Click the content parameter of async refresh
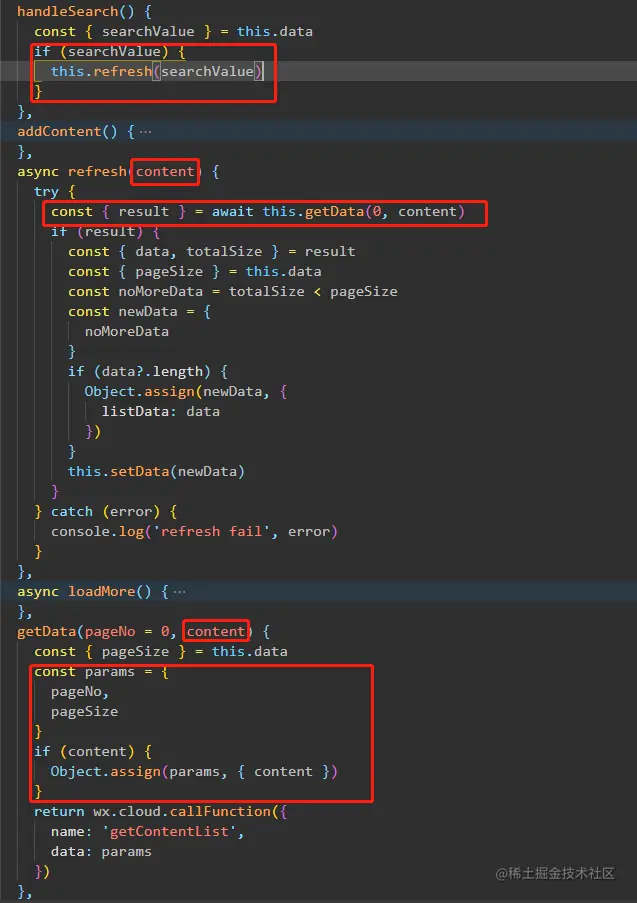This screenshot has width=637, height=903. point(165,172)
